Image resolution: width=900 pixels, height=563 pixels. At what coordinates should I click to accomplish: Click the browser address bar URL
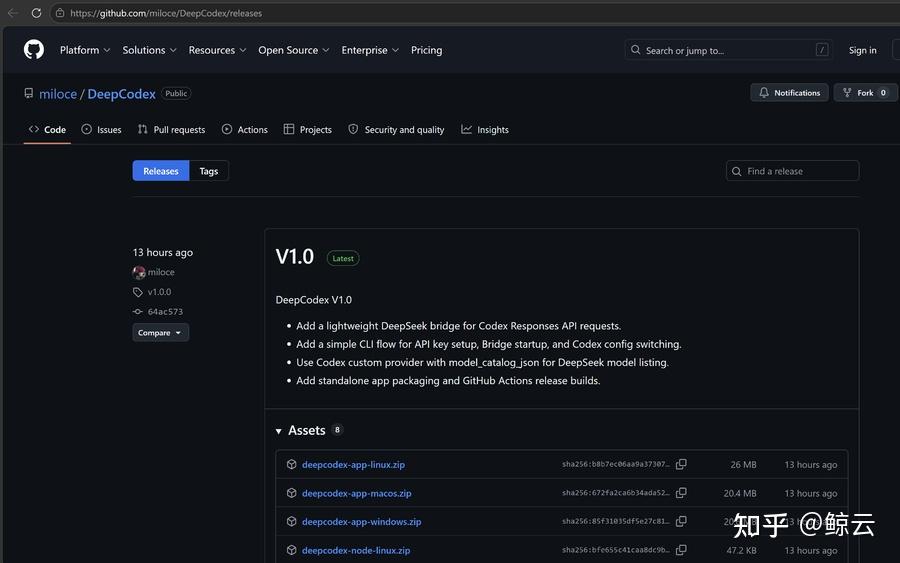tap(166, 13)
